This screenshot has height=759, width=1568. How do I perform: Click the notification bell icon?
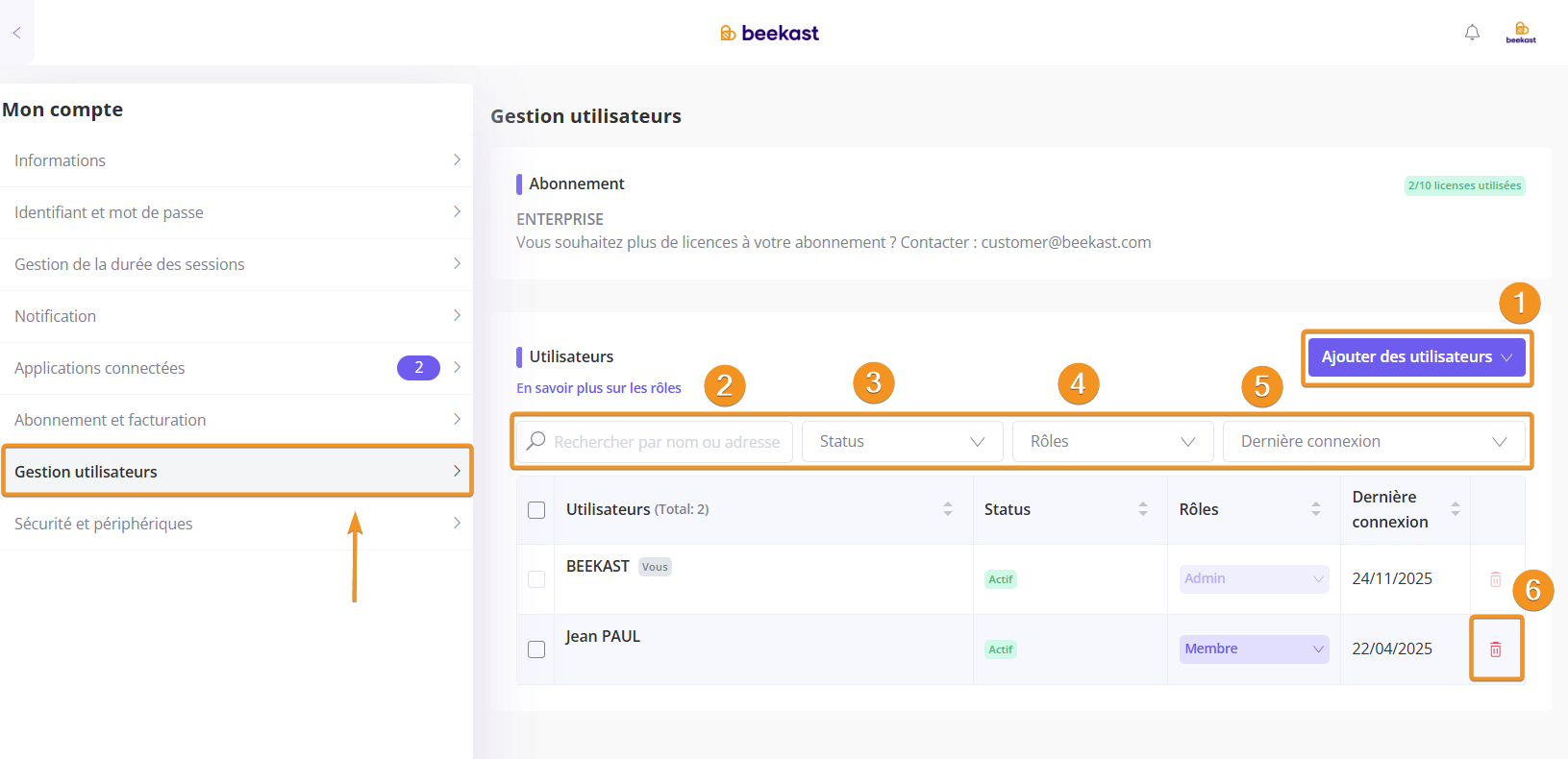pos(1472,33)
